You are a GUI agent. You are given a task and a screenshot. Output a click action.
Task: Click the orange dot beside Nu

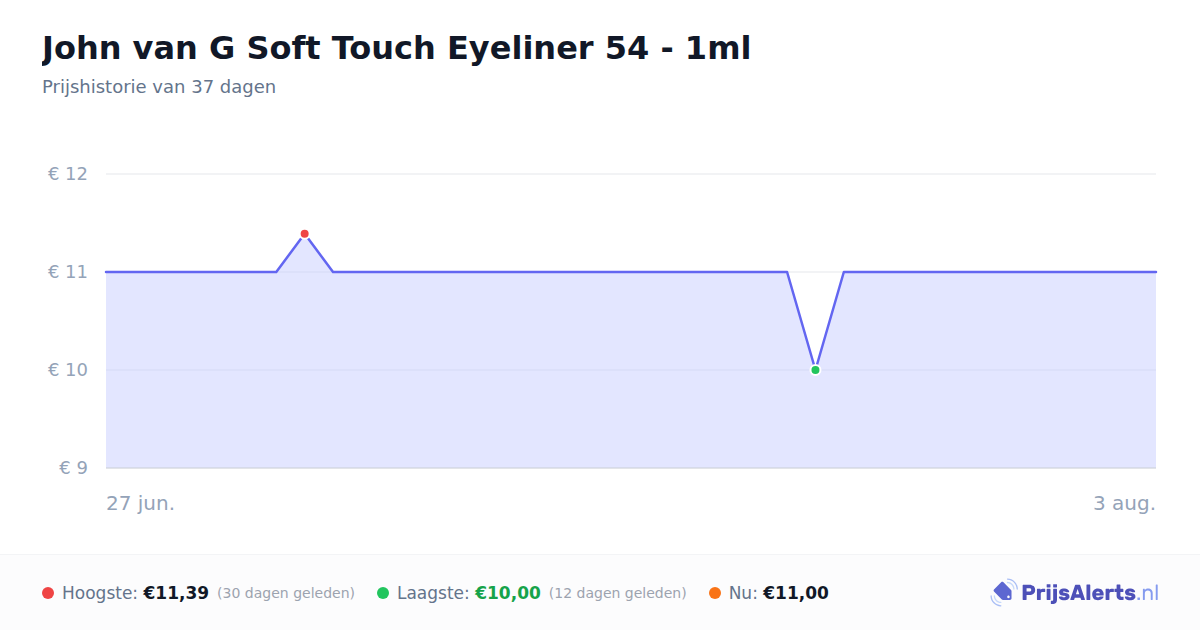[715, 593]
